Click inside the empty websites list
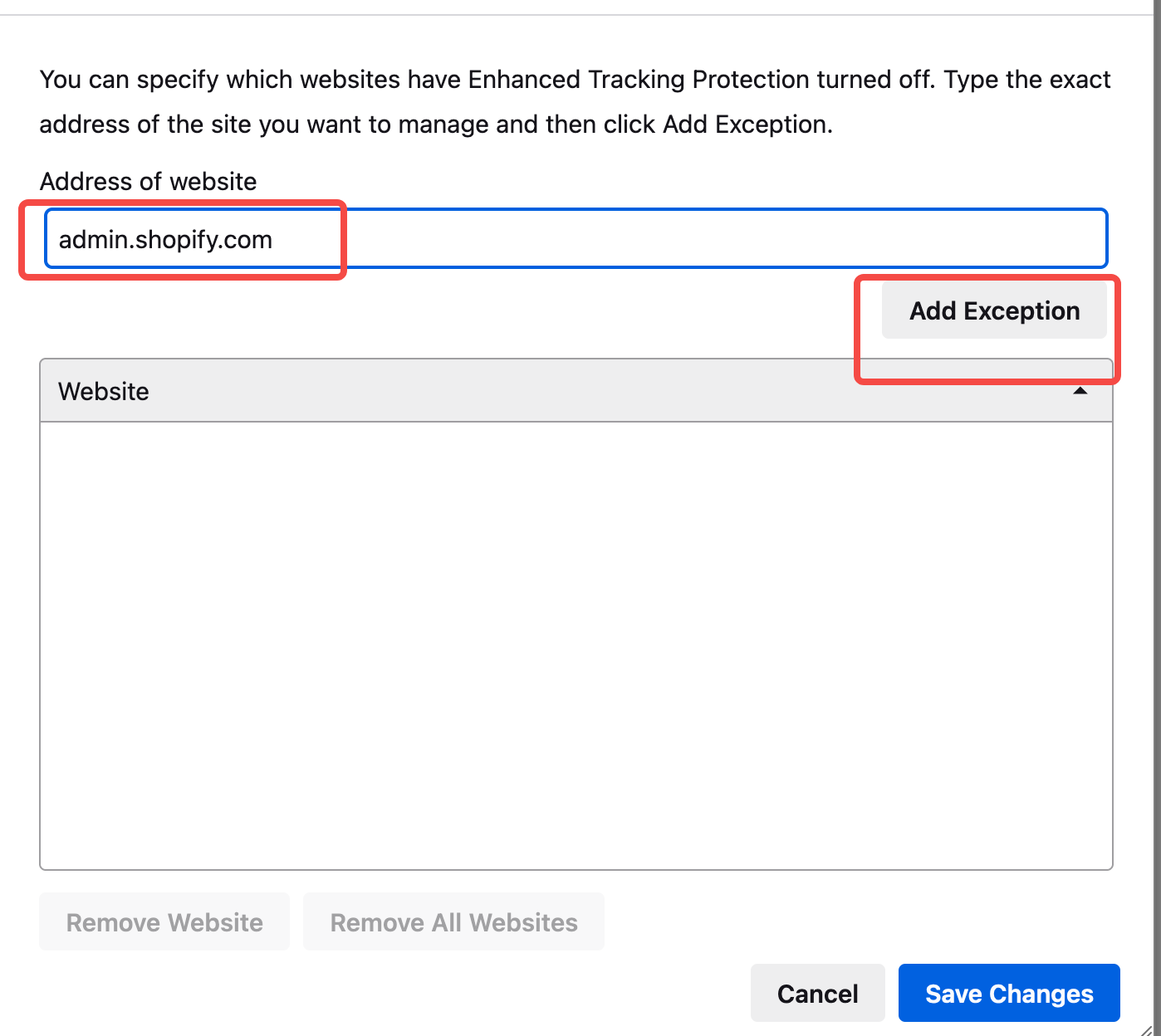Viewport: 1161px width, 1036px height. point(576,645)
